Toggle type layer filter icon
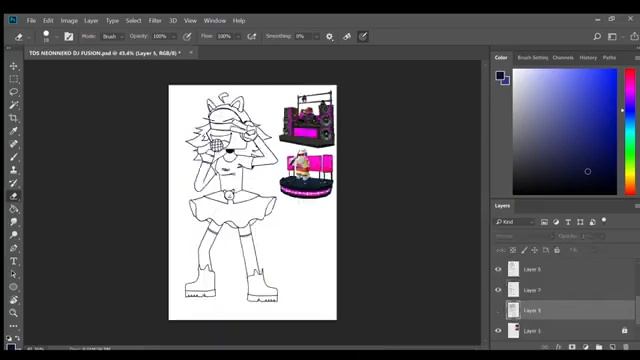640x360 pixels. tap(568, 222)
